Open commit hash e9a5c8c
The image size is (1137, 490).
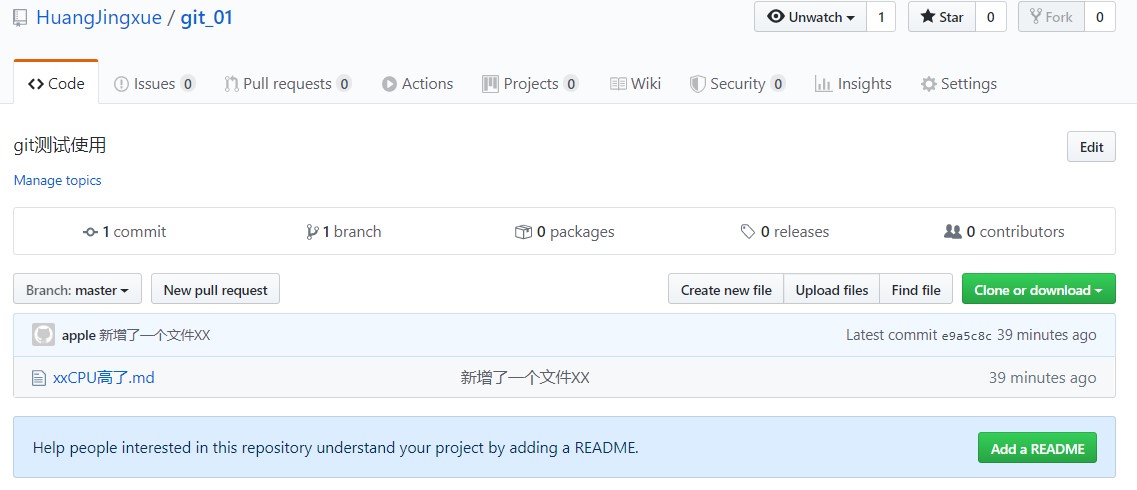click(967, 336)
